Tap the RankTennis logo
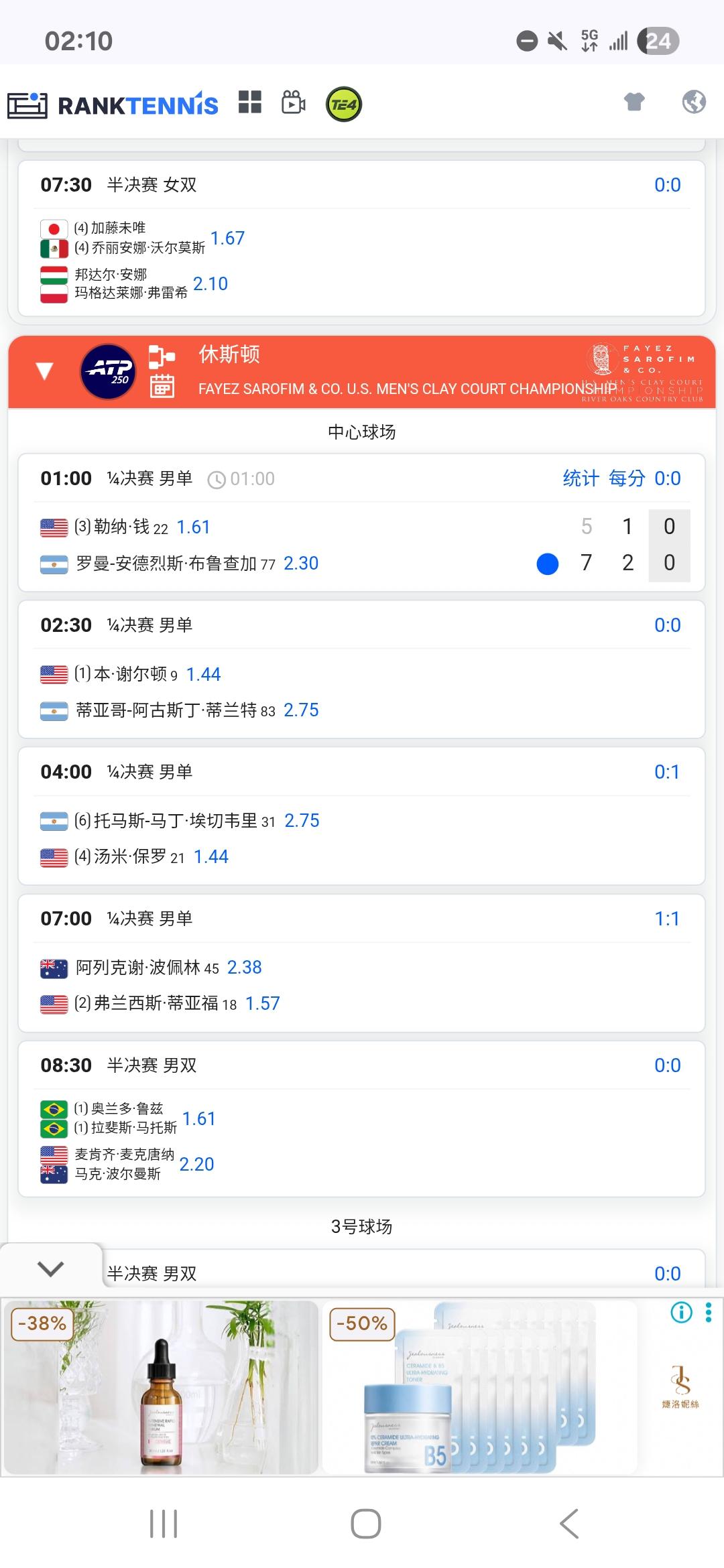The height and width of the screenshot is (1568, 724). coord(113,105)
